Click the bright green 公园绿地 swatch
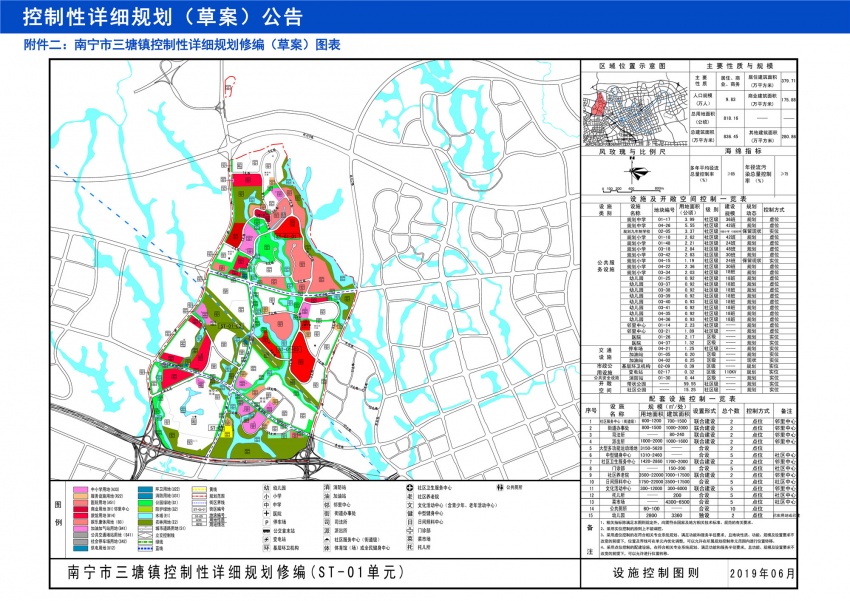Viewport: 850px width, 601px height. pyautogui.click(x=146, y=502)
